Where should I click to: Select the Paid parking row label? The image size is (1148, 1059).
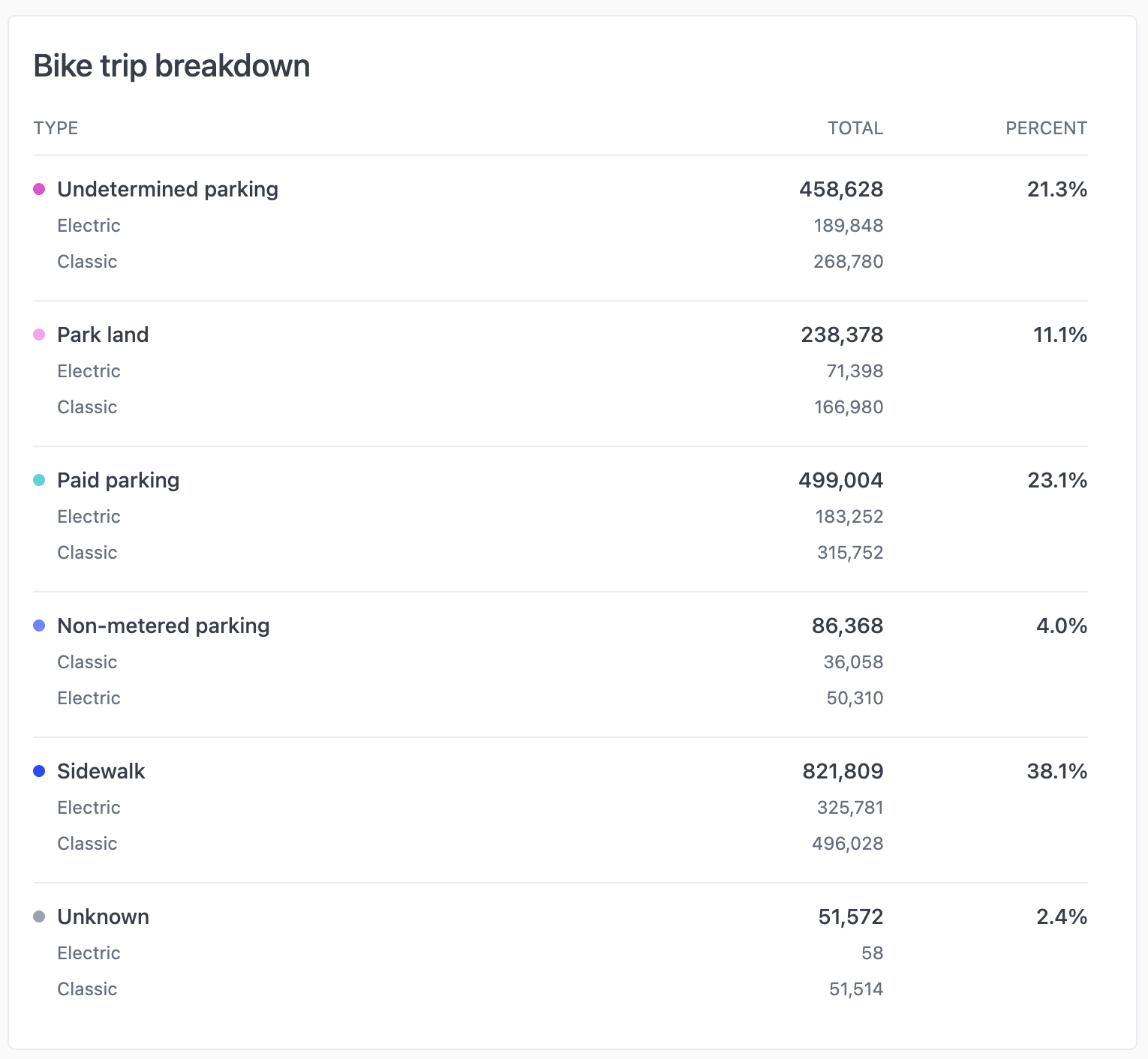coord(118,480)
